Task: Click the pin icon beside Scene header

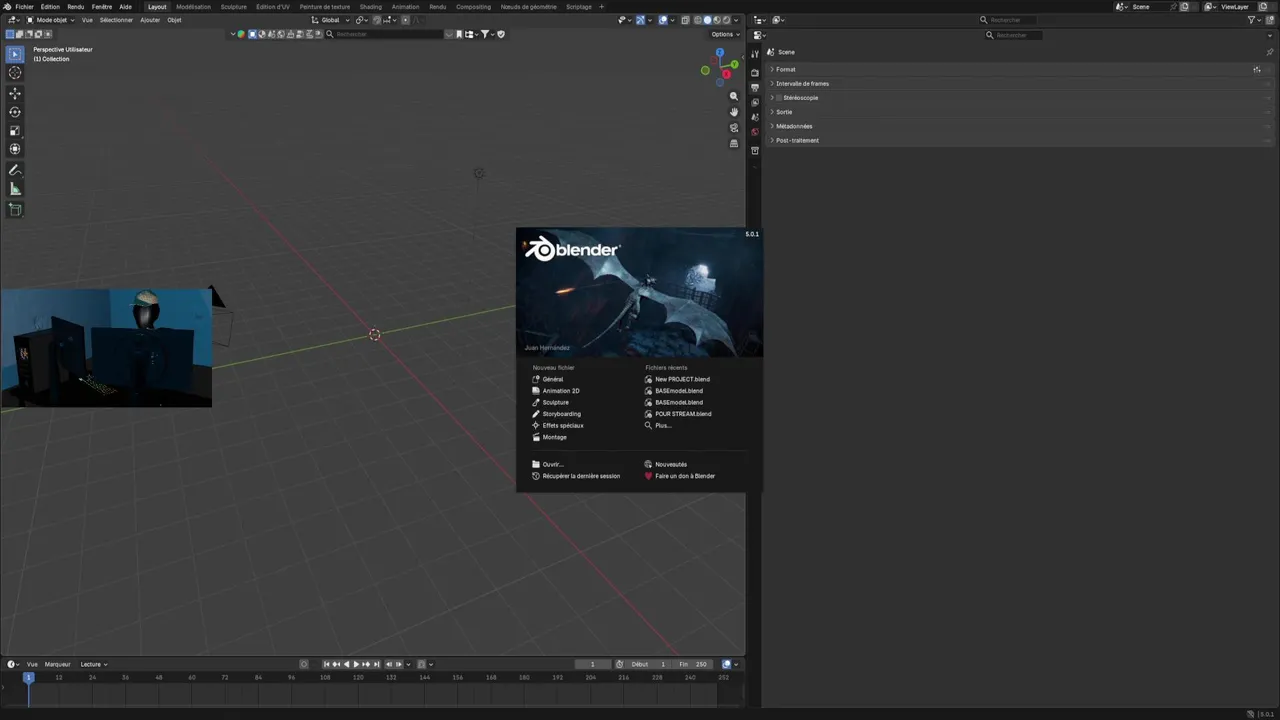Action: pos(1270,52)
